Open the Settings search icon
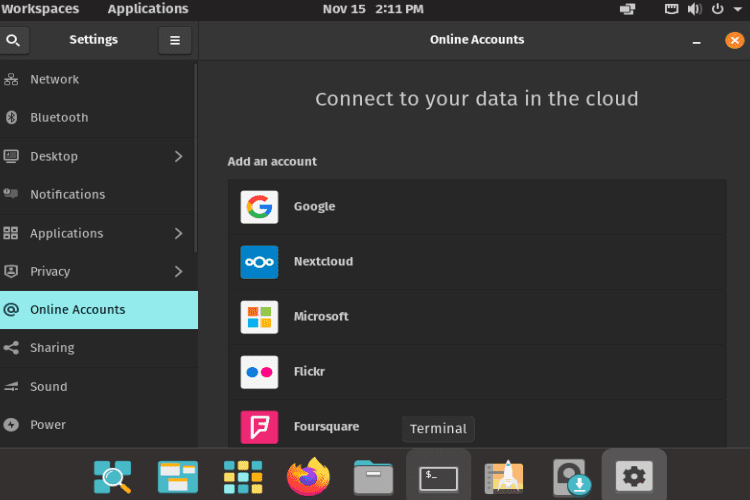The width and height of the screenshot is (750, 500). coord(13,40)
